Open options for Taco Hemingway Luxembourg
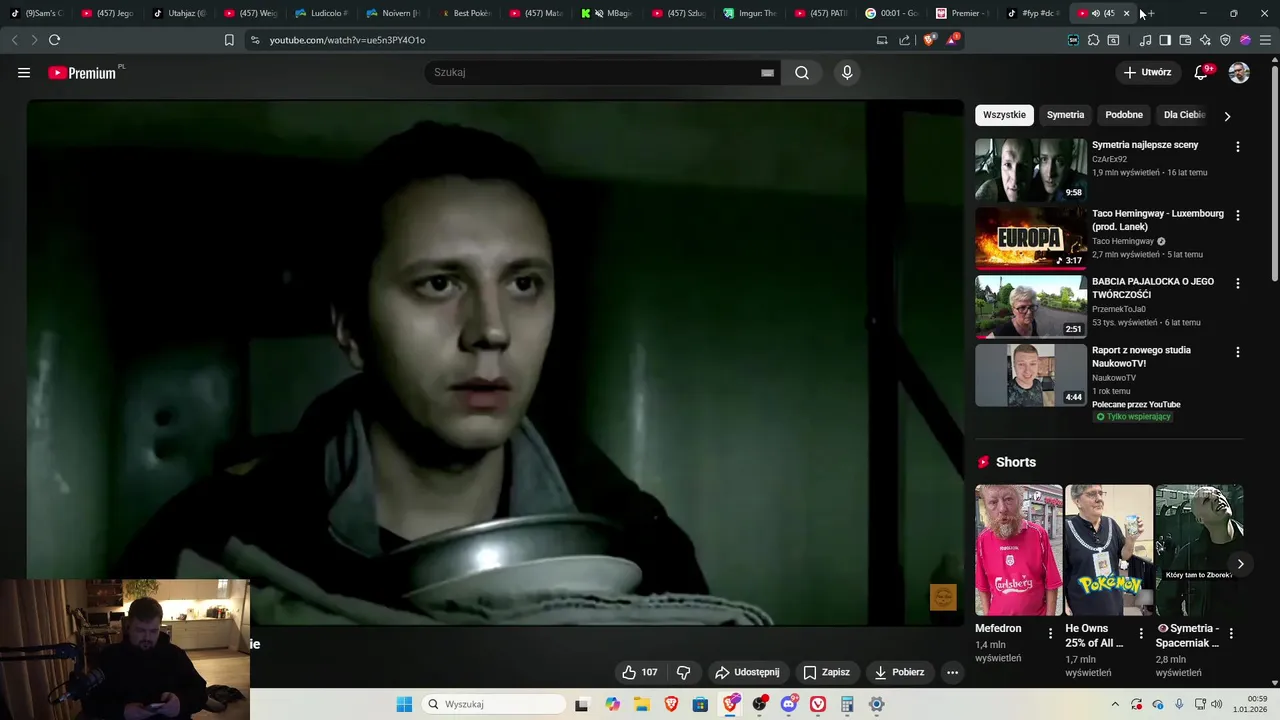 coord(1237,215)
